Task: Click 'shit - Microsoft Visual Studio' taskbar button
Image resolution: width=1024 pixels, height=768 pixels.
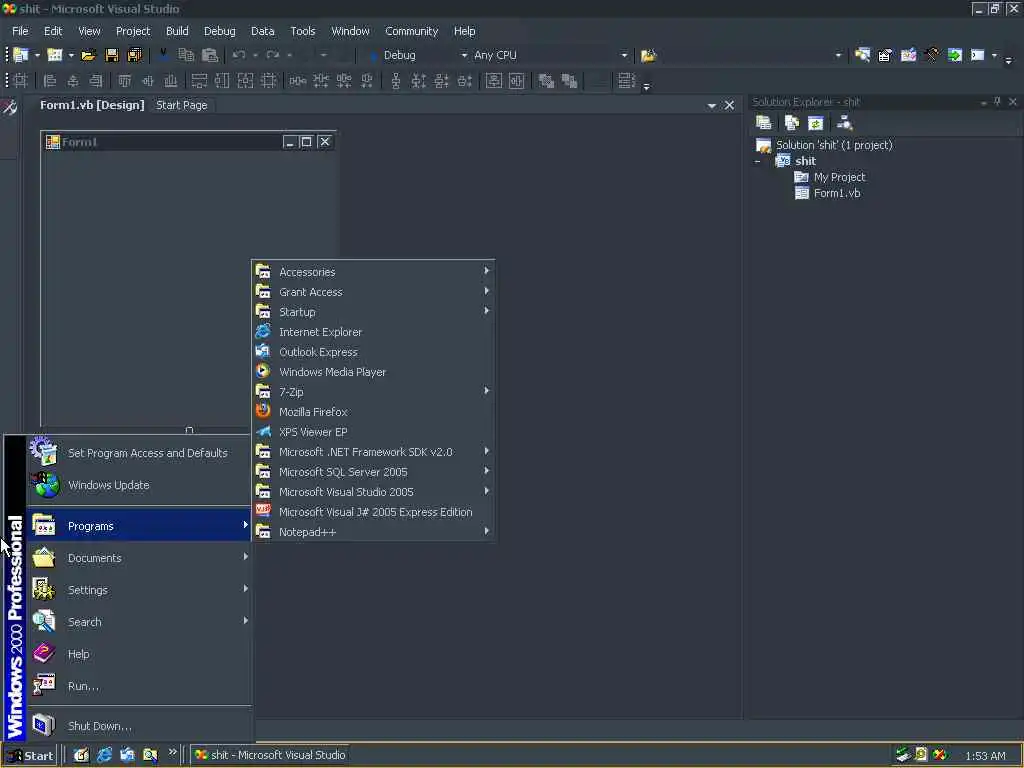Action: pyautogui.click(x=270, y=755)
